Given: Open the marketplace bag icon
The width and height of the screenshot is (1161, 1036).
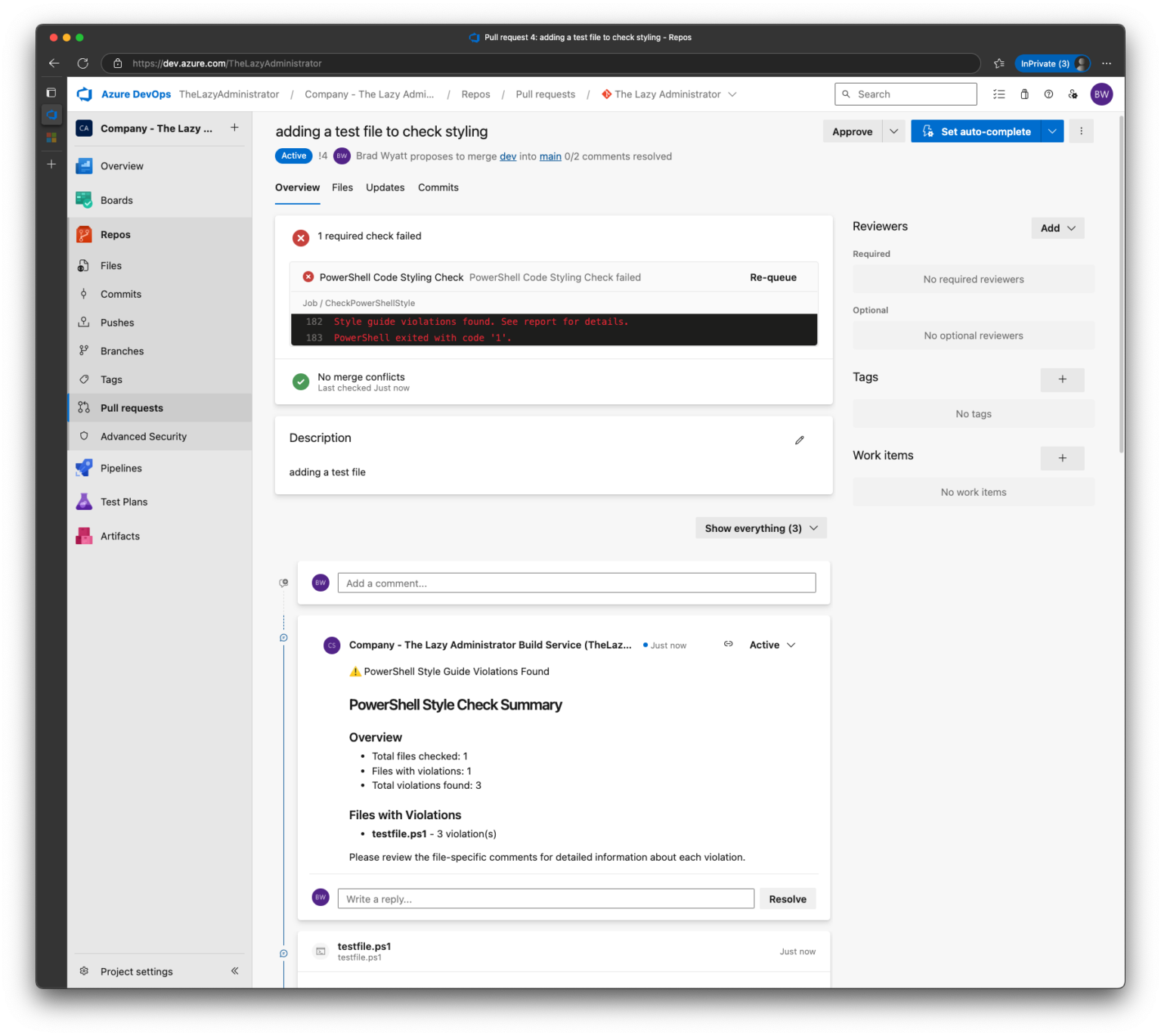Looking at the screenshot, I should (x=1025, y=94).
